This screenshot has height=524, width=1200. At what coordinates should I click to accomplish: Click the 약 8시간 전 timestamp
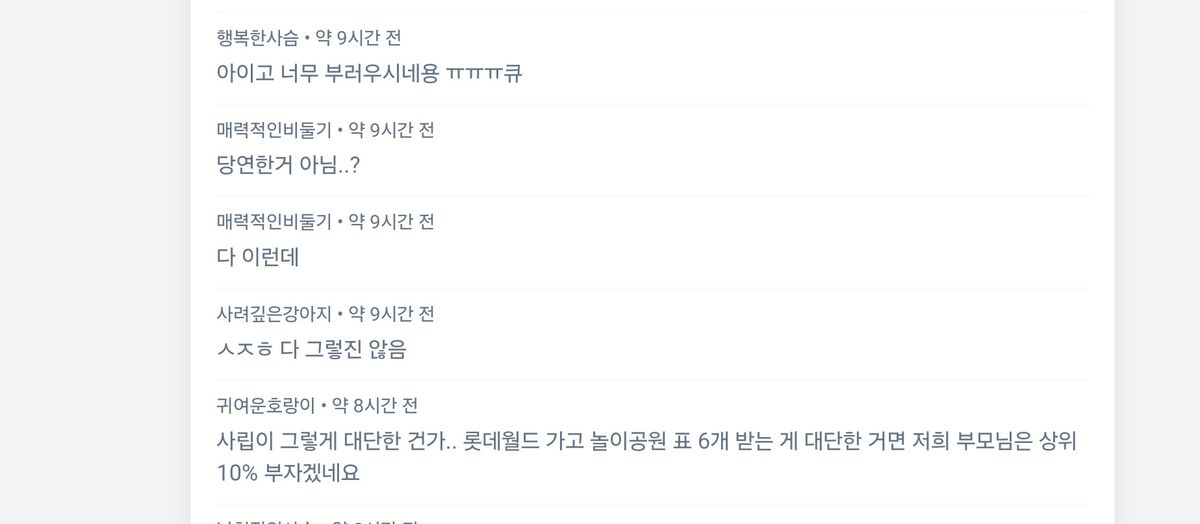tap(375, 406)
